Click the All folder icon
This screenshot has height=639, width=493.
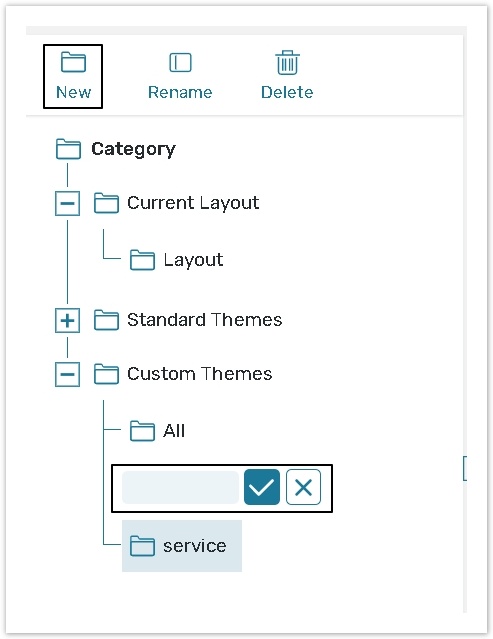(x=142, y=431)
